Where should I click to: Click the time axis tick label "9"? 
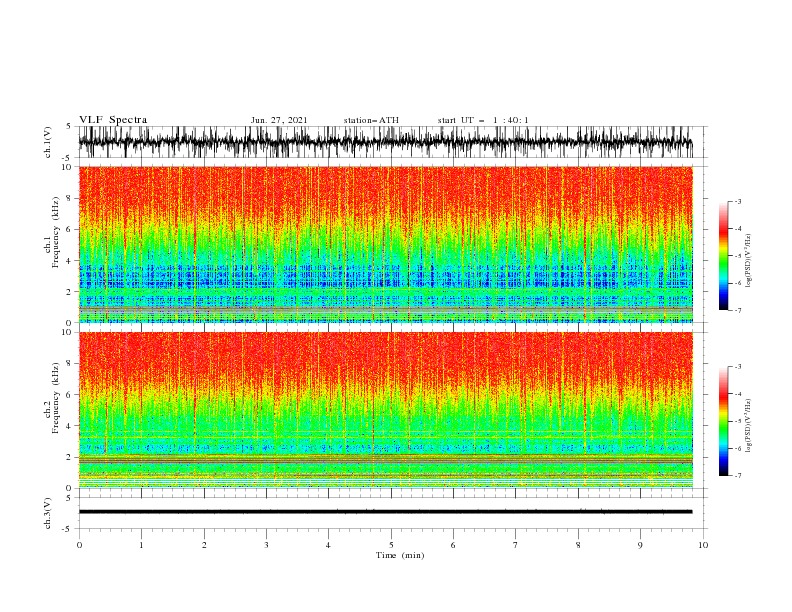pyautogui.click(x=640, y=545)
